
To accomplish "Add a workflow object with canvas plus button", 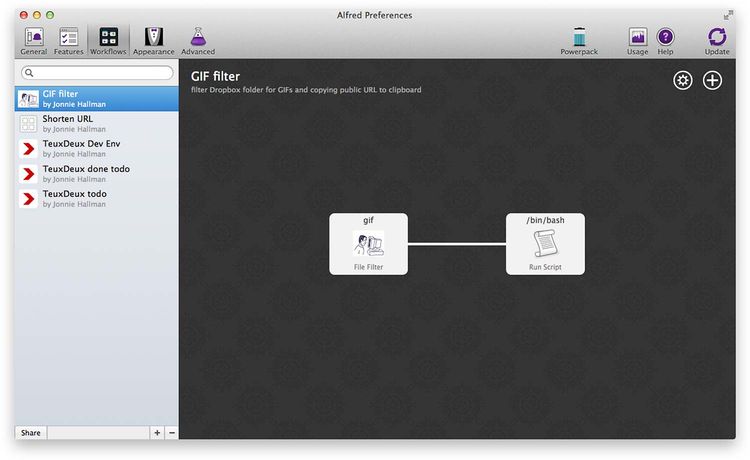I will click(712, 80).
